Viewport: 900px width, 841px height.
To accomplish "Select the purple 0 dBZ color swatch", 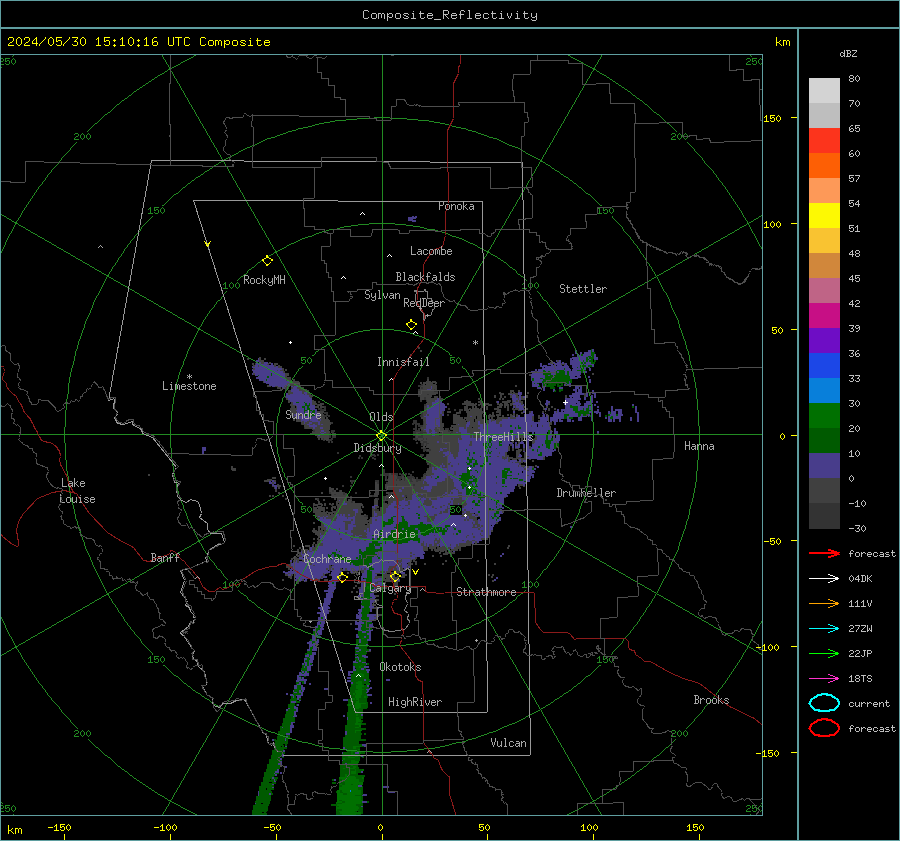I will point(824,465).
